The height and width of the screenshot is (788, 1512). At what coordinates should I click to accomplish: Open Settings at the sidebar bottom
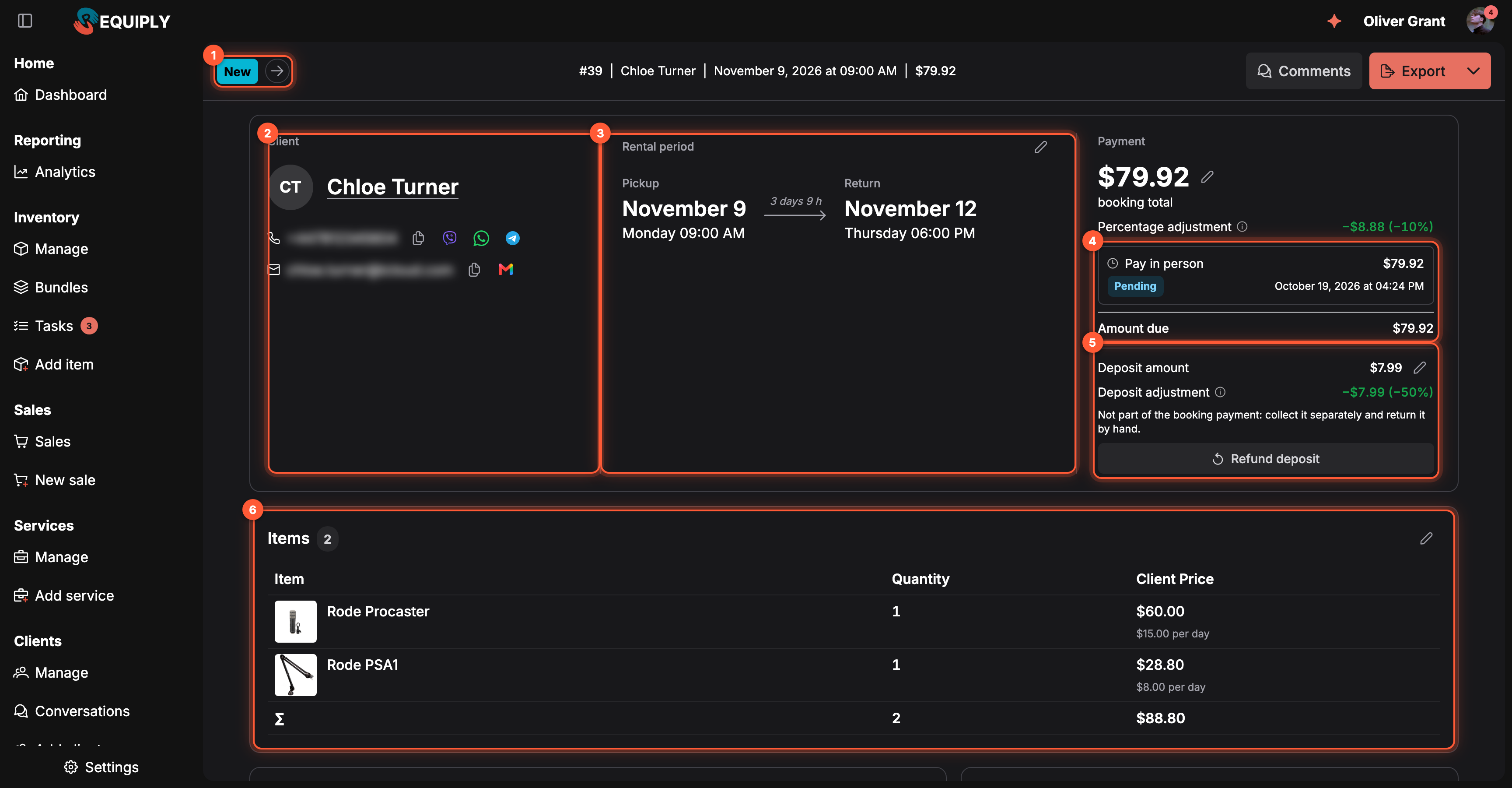(x=101, y=767)
